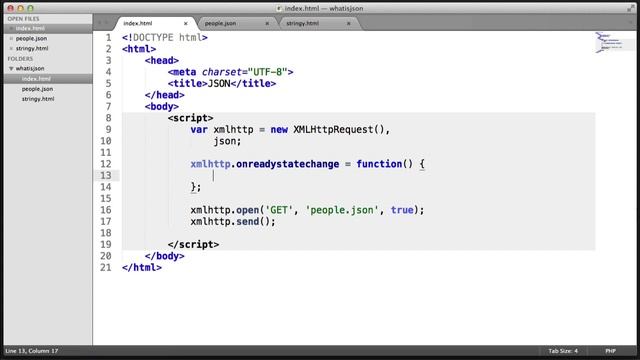Screen dimensions: 640x360
Task: Click the Line 13, Column 17 status text
Action: 31,351
